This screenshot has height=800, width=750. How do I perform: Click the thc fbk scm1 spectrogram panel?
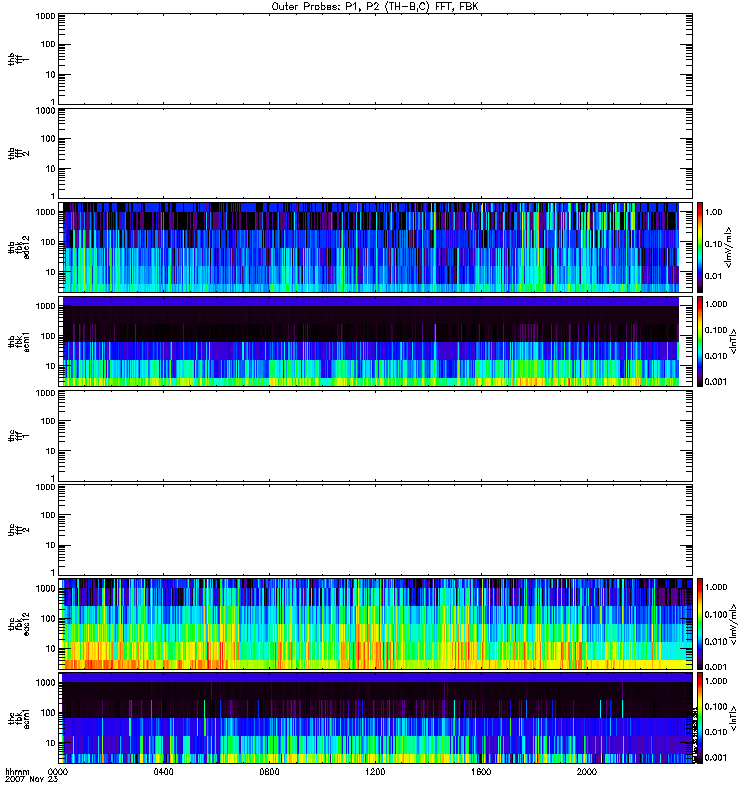point(375,718)
